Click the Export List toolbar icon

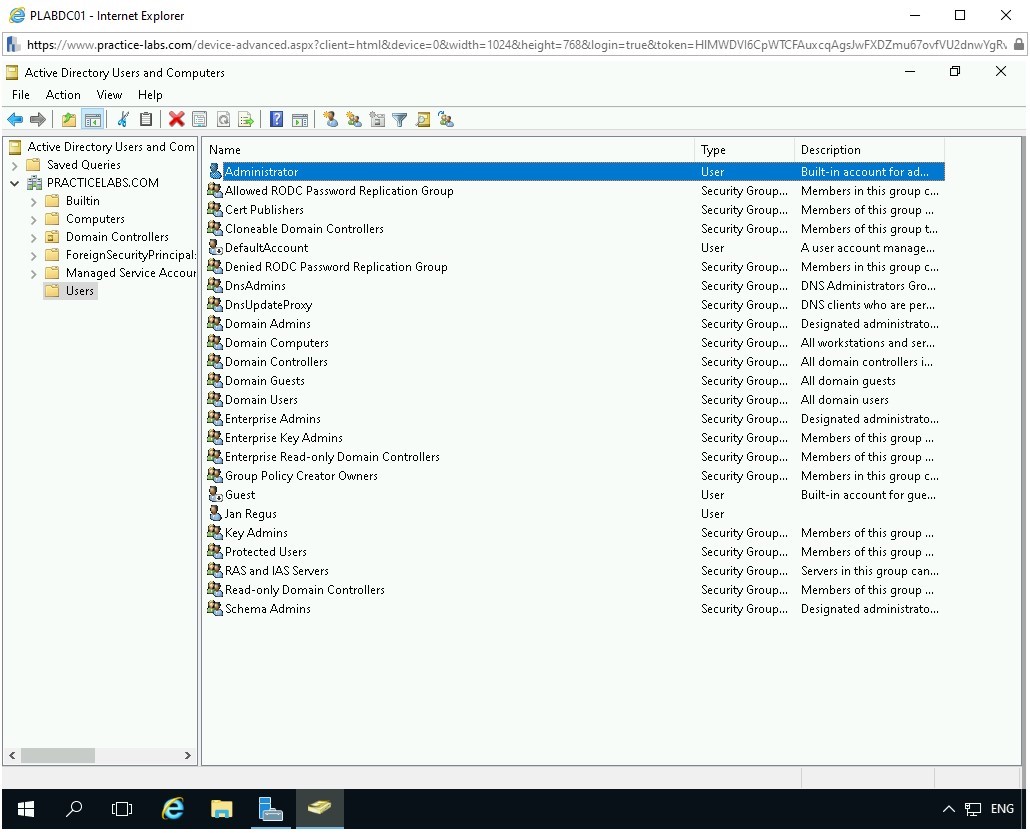click(x=246, y=120)
